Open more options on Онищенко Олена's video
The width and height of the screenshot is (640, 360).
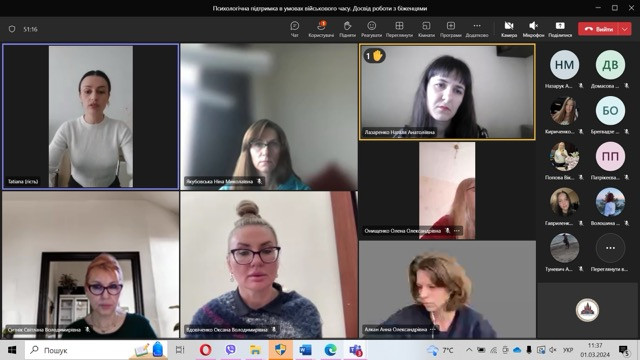(457, 231)
